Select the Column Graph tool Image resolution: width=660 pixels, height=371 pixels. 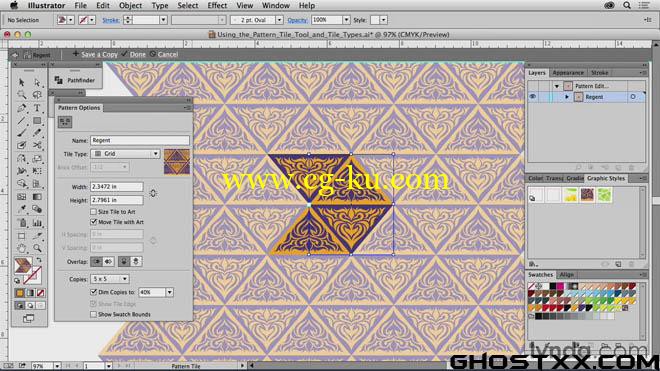(37, 222)
